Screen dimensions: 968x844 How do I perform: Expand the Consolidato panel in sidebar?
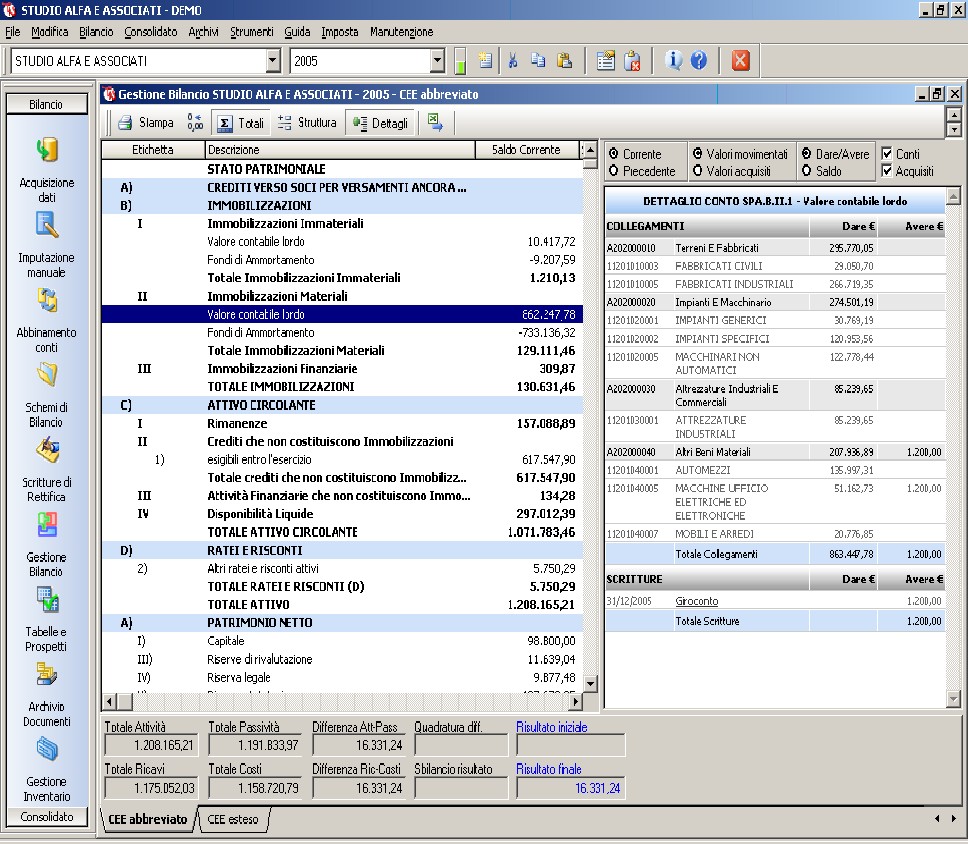(47, 817)
